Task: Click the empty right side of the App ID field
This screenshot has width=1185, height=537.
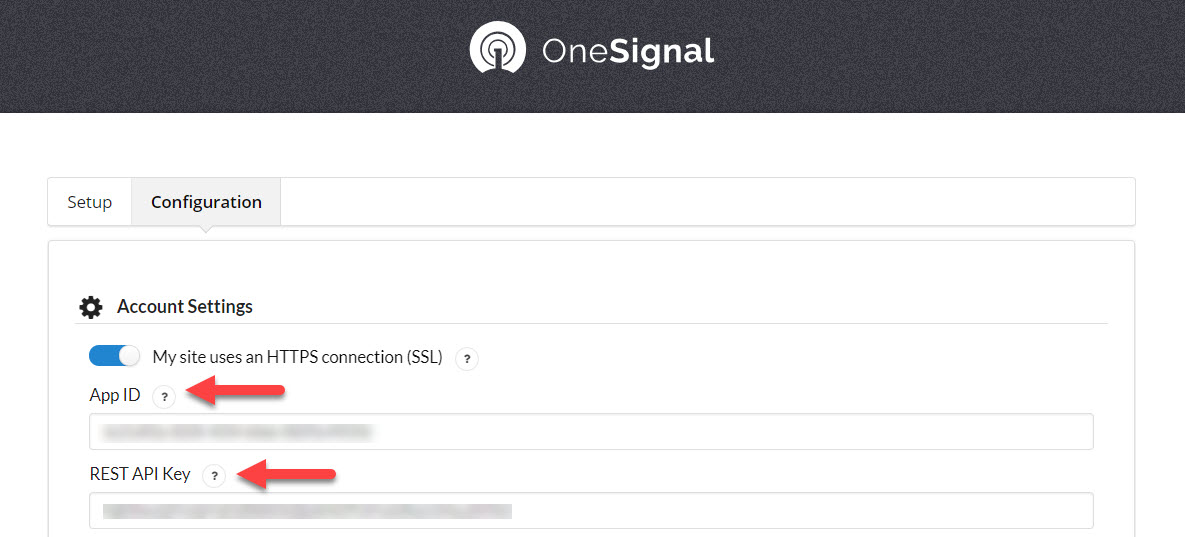Action: click(x=733, y=431)
